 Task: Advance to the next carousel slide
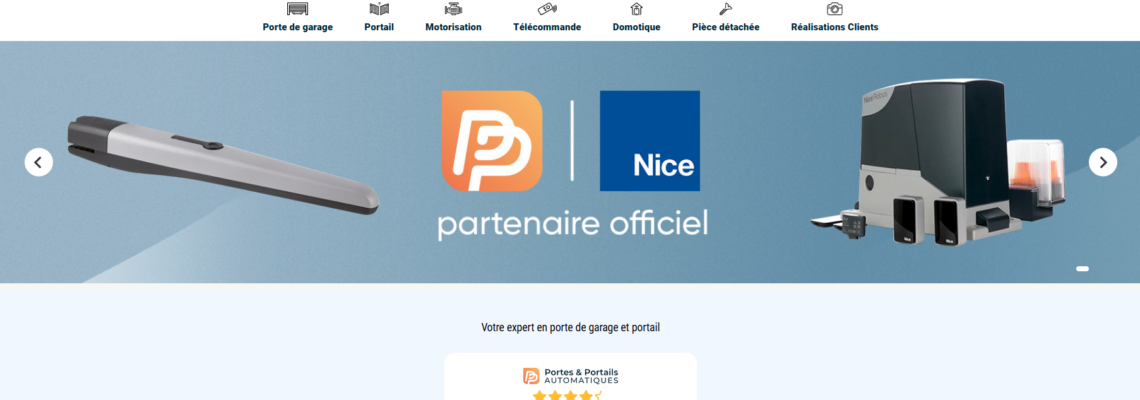1102,162
